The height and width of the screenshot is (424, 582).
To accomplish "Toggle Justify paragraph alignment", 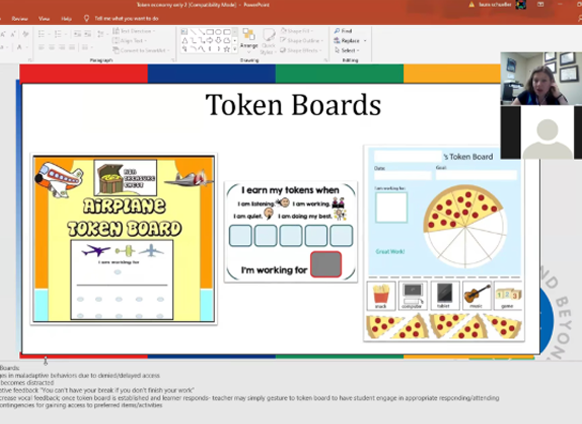I will (x=72, y=47).
